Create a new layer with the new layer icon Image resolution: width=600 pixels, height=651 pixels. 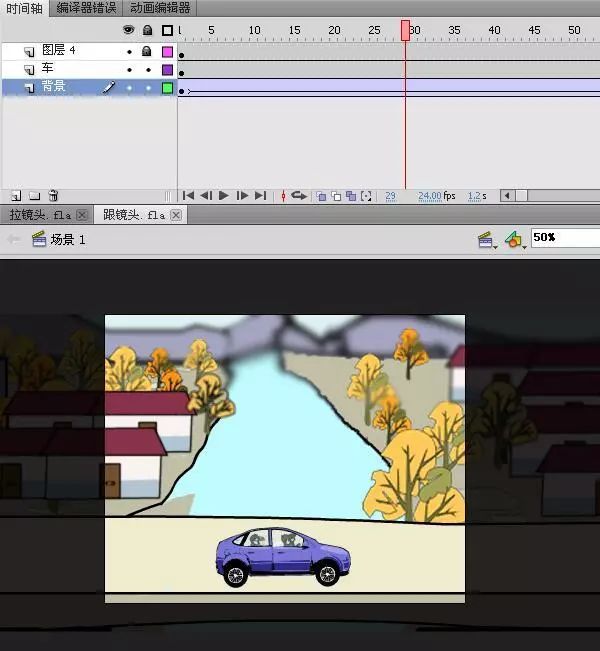pyautogui.click(x=16, y=196)
